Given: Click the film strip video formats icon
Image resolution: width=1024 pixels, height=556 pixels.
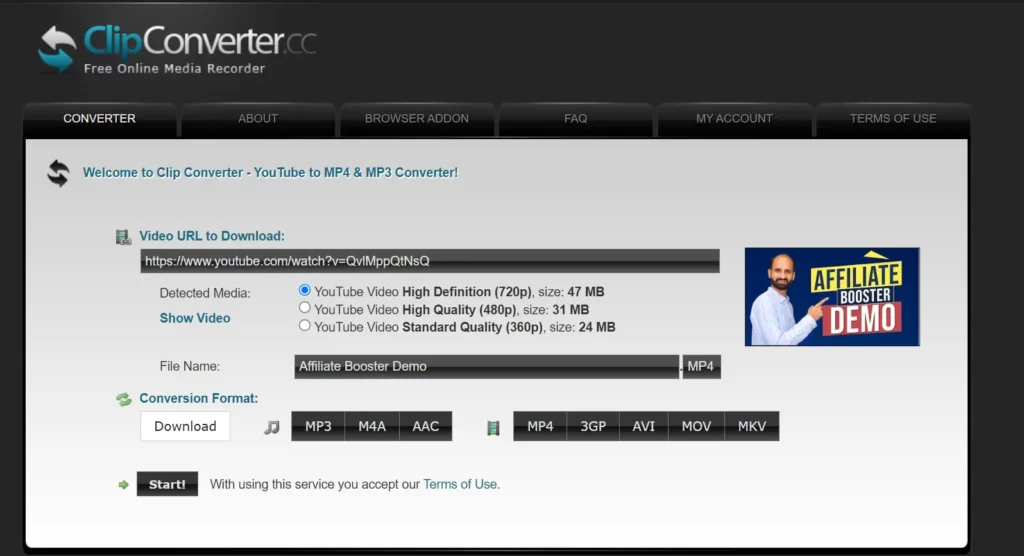Looking at the screenshot, I should pos(493,428).
